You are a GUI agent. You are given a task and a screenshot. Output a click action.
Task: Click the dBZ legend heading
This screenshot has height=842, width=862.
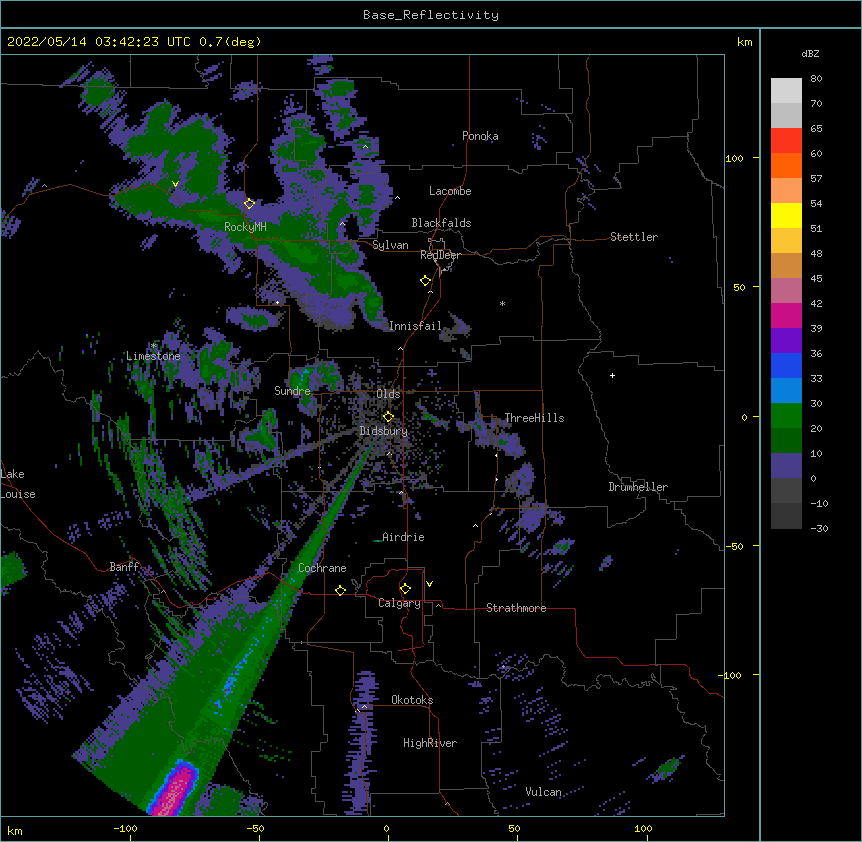(x=810, y=53)
